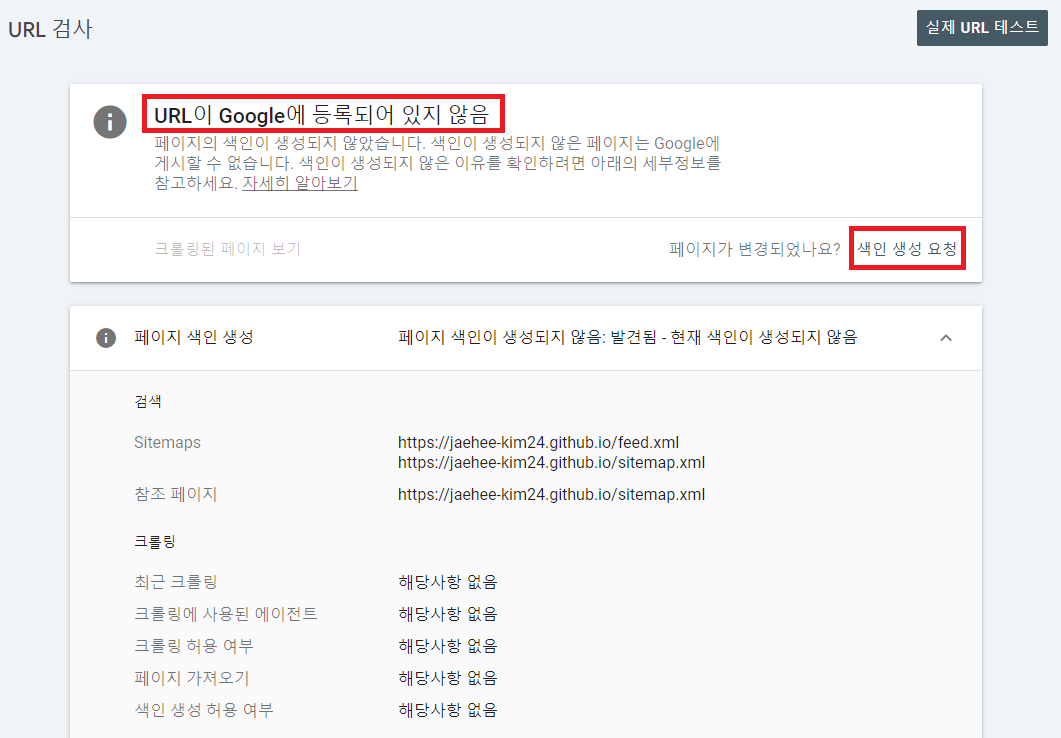Image resolution: width=1061 pixels, height=738 pixels.
Task: Click 크롤링된 페이지 보기
Action: pos(227,248)
